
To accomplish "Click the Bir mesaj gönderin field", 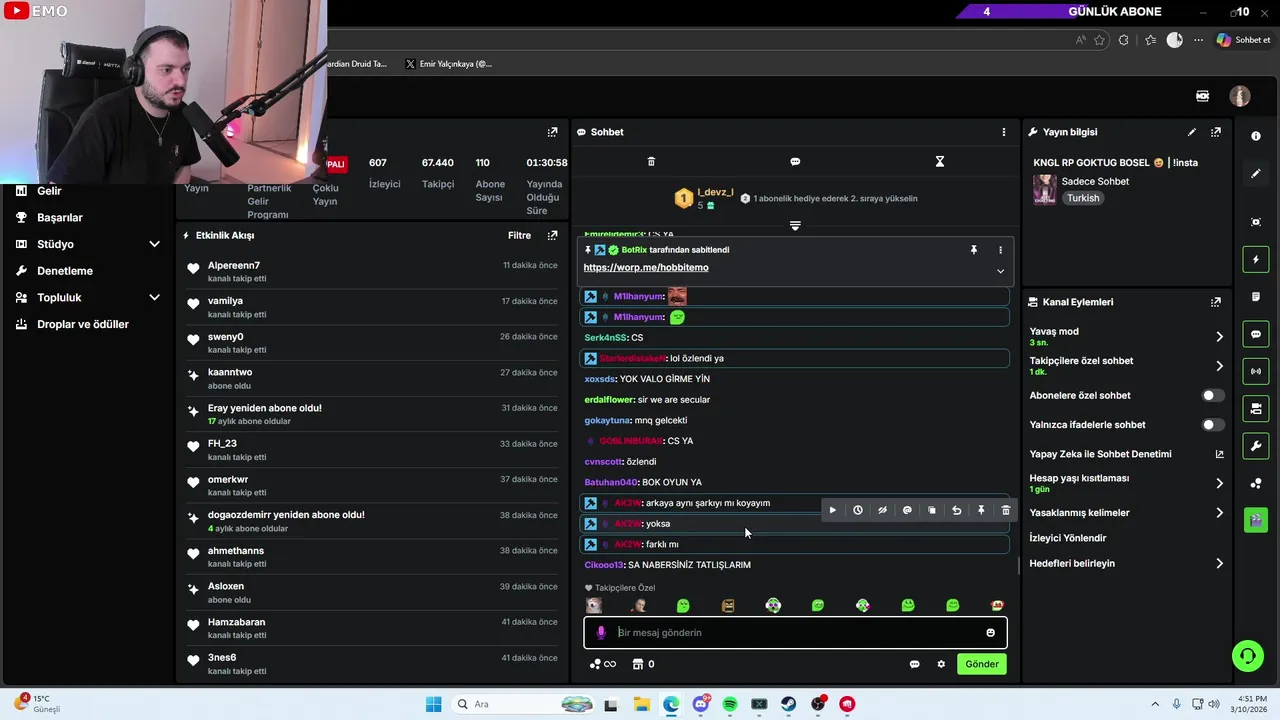I will tap(795, 633).
